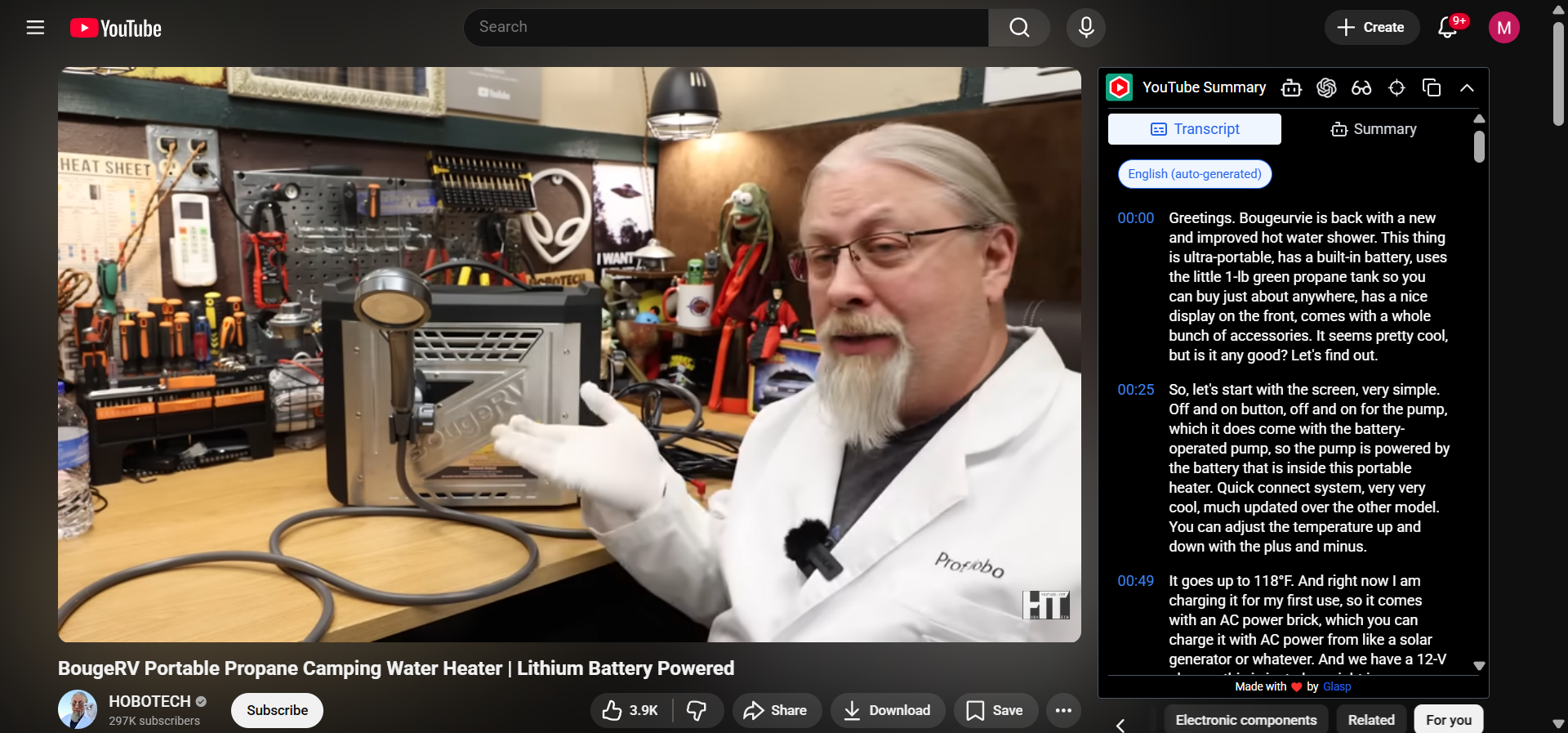
Task: Open more actions three-dot menu
Action: click(1063, 710)
